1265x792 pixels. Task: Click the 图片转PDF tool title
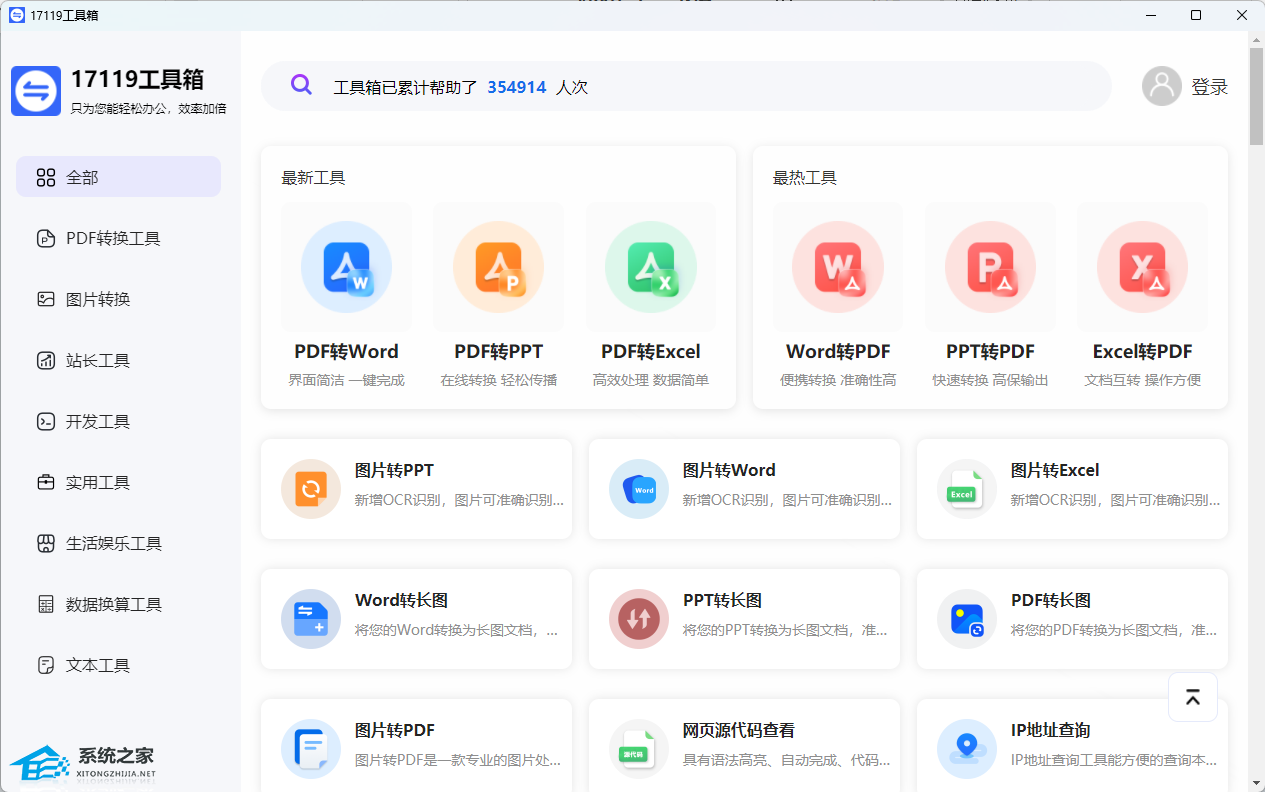tap(394, 730)
